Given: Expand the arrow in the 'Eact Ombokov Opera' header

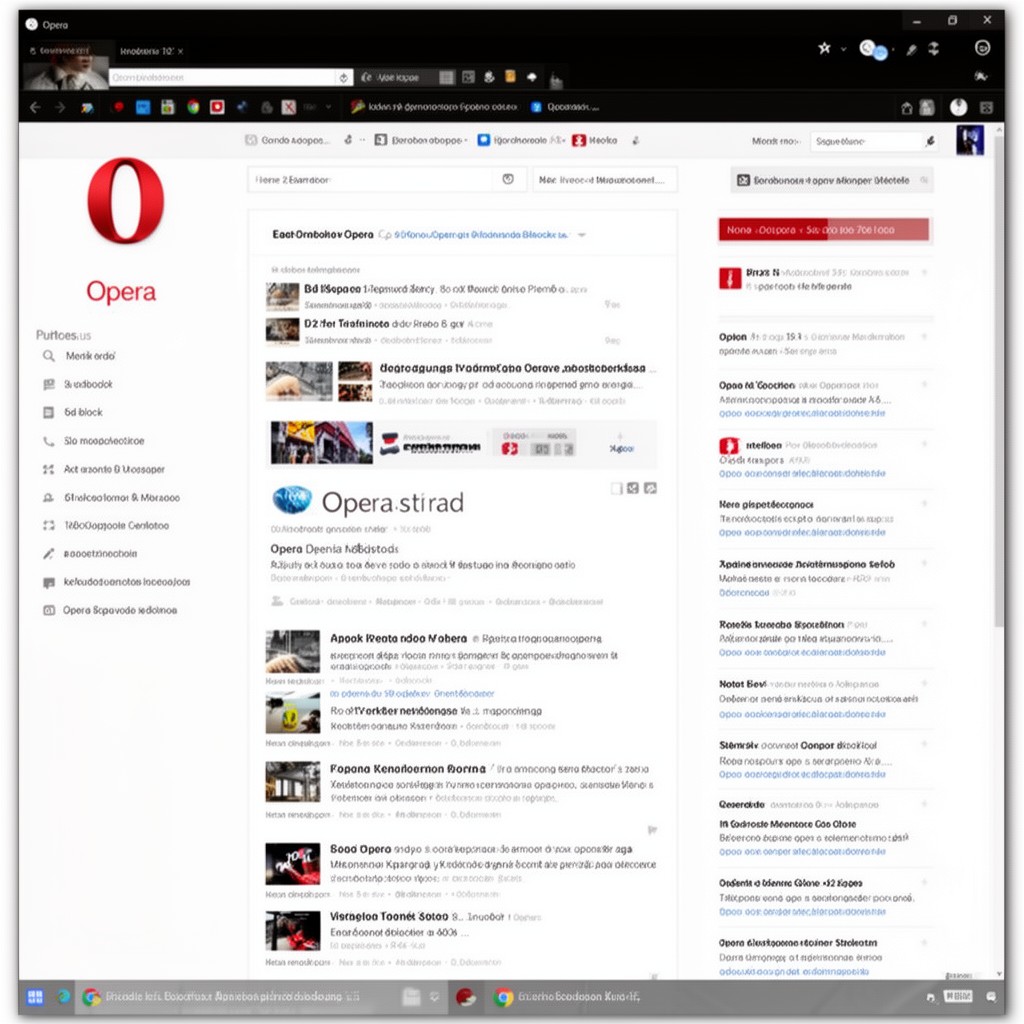Looking at the screenshot, I should pos(581,235).
